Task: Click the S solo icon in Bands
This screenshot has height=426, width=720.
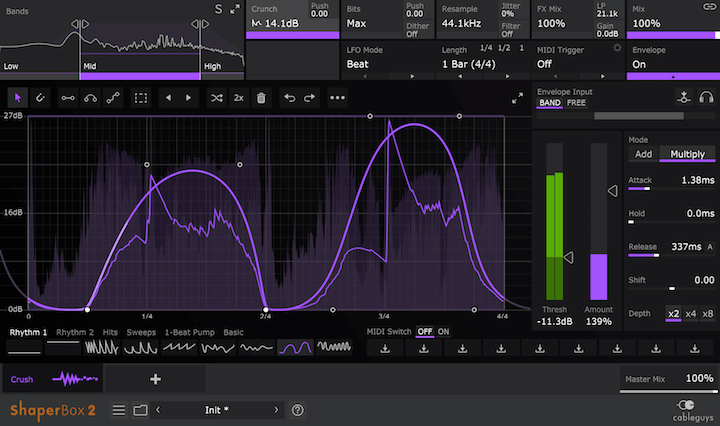Action: coord(219,9)
